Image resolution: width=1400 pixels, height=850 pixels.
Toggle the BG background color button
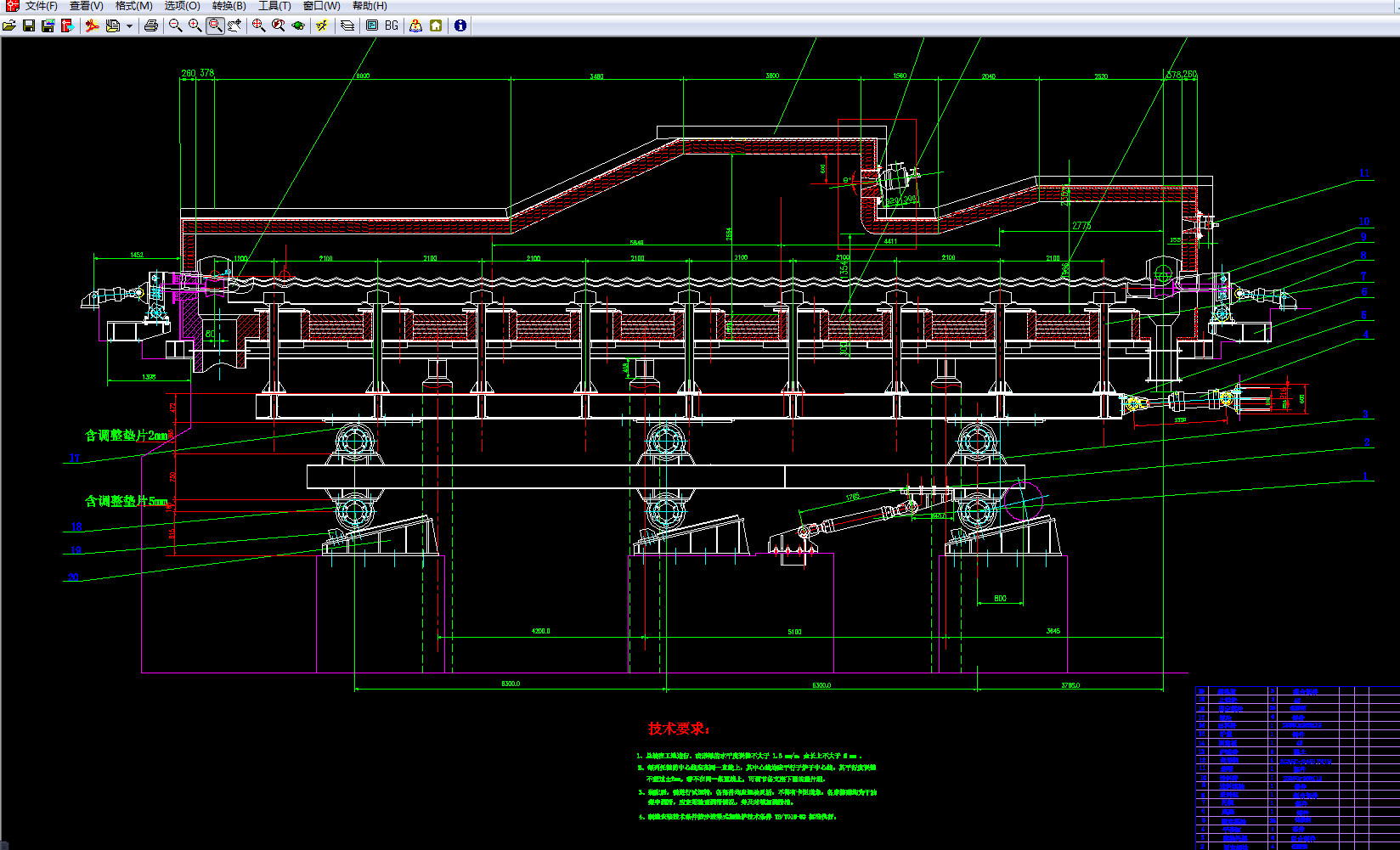(x=392, y=25)
